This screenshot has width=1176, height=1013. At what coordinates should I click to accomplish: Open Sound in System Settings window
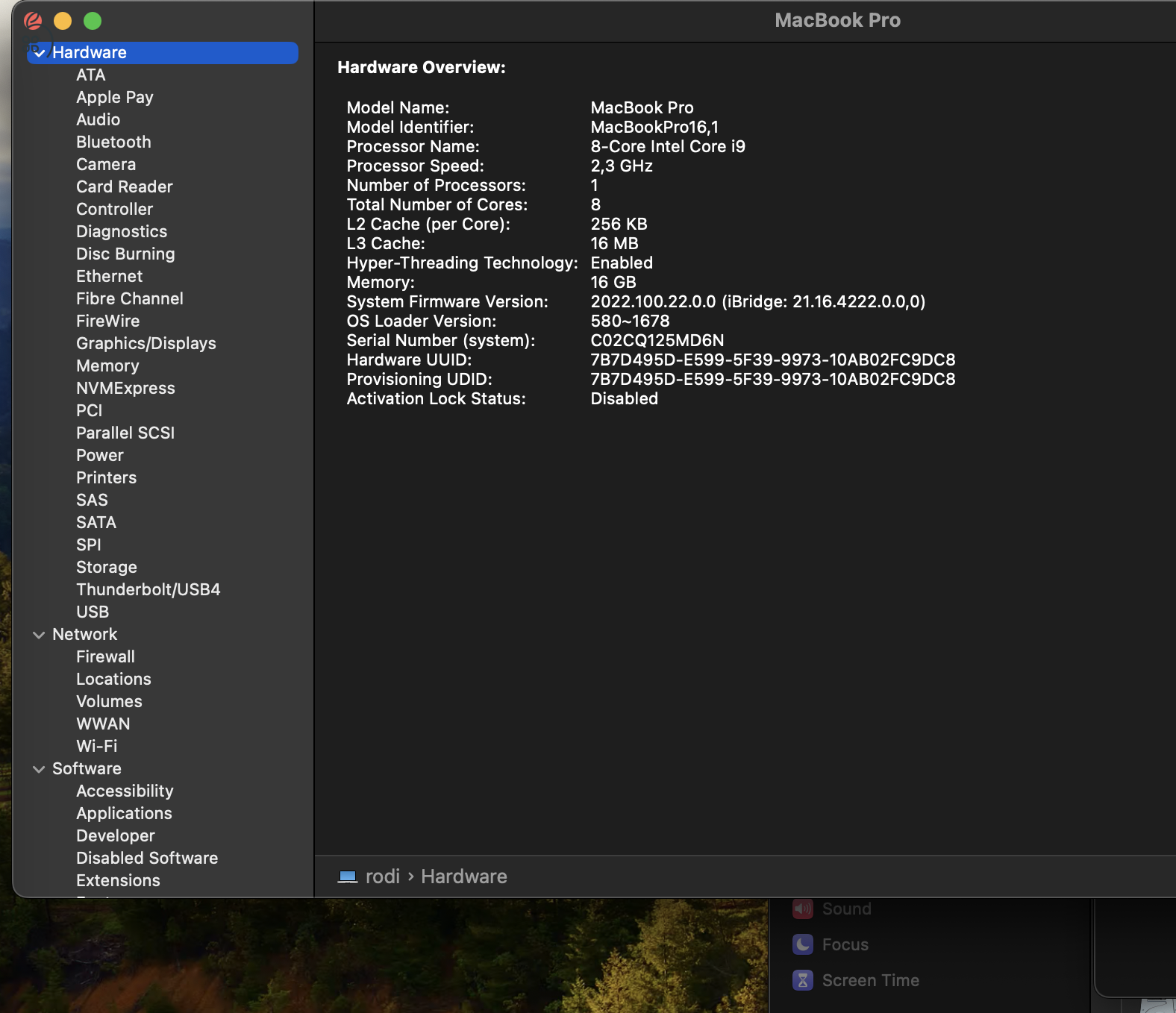pos(833,909)
